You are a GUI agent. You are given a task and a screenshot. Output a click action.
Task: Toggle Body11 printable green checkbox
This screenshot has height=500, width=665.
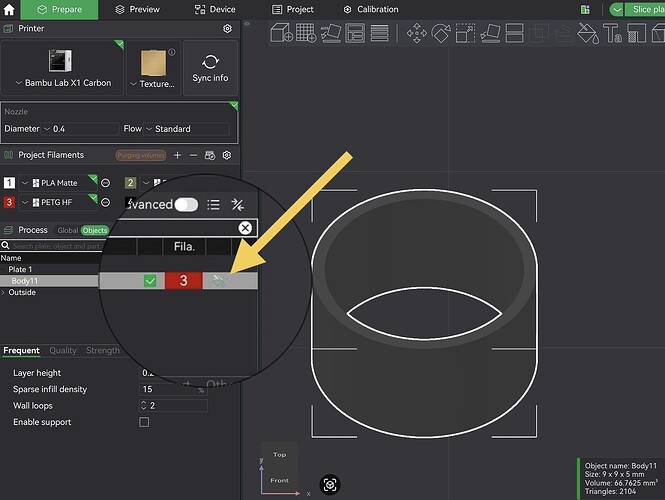tap(150, 281)
